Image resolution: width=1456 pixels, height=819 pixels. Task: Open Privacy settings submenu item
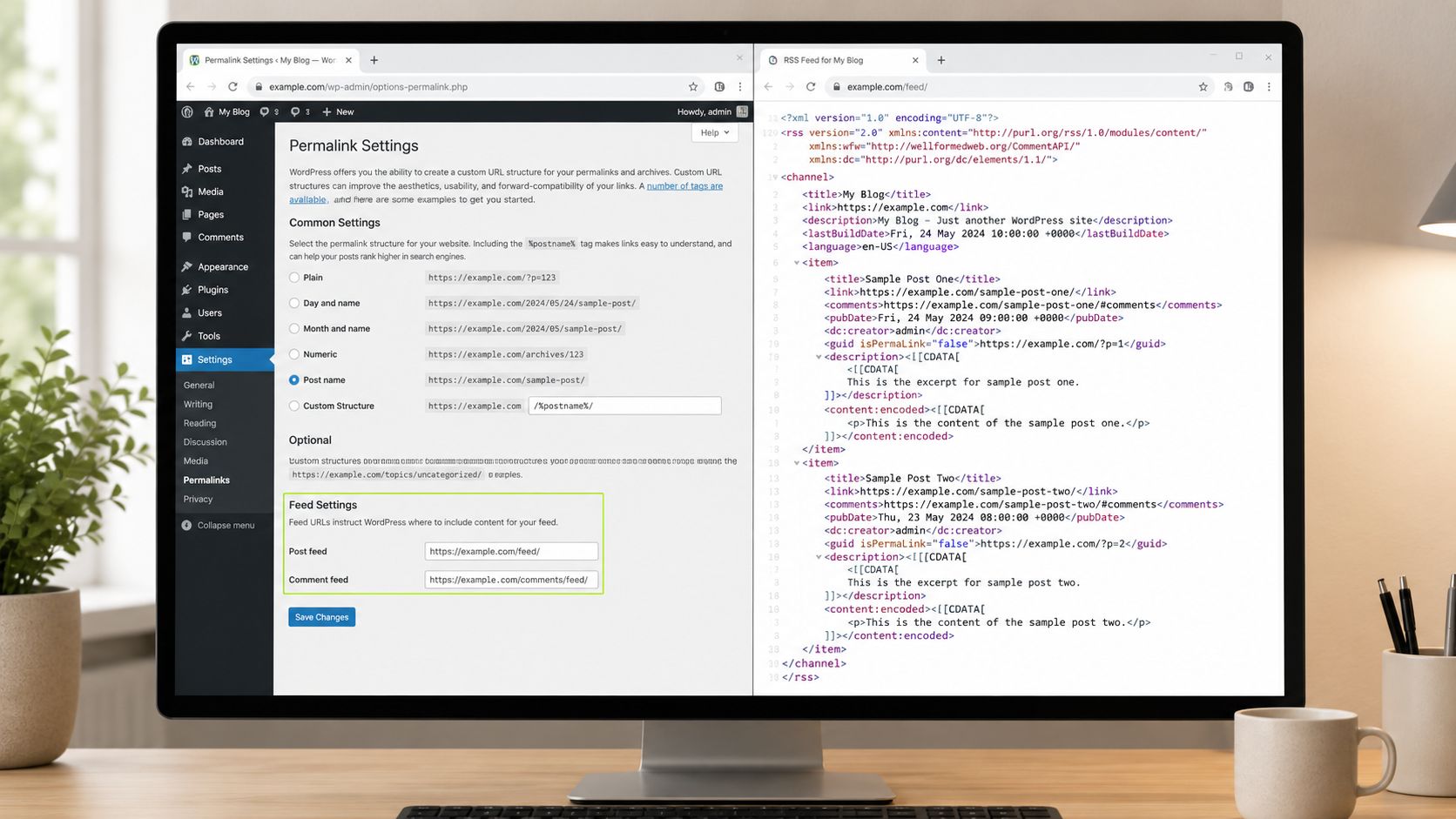coord(198,499)
